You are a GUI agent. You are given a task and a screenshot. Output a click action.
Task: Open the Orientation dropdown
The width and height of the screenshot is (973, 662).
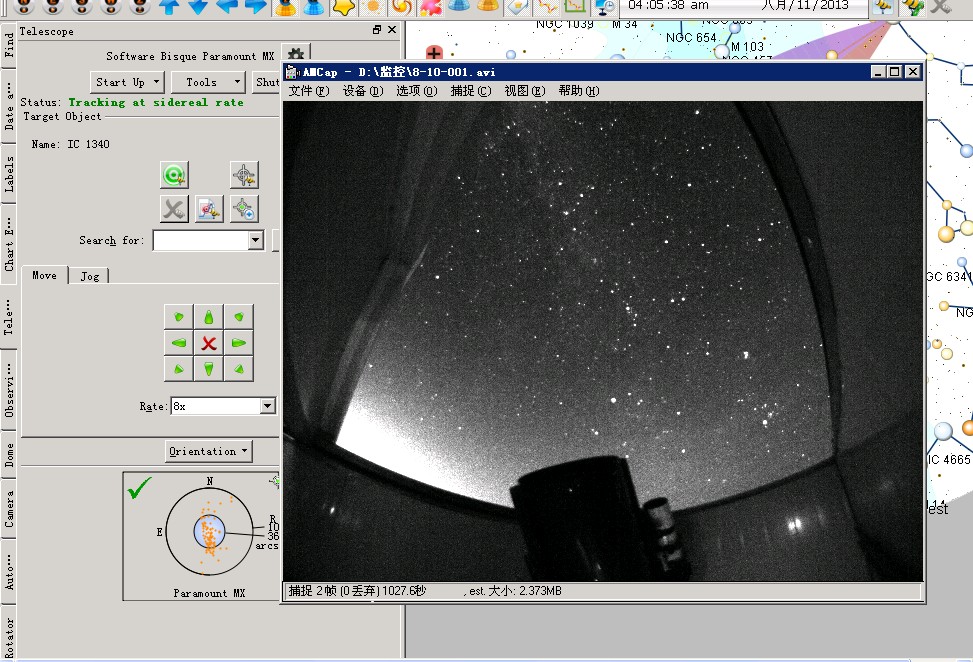(x=208, y=451)
